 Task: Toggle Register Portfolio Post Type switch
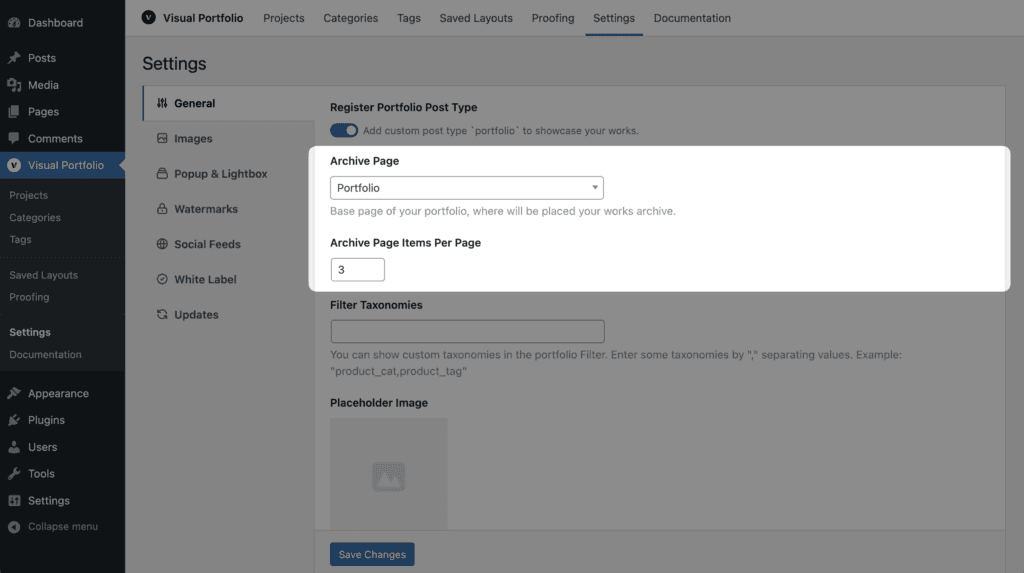click(344, 131)
